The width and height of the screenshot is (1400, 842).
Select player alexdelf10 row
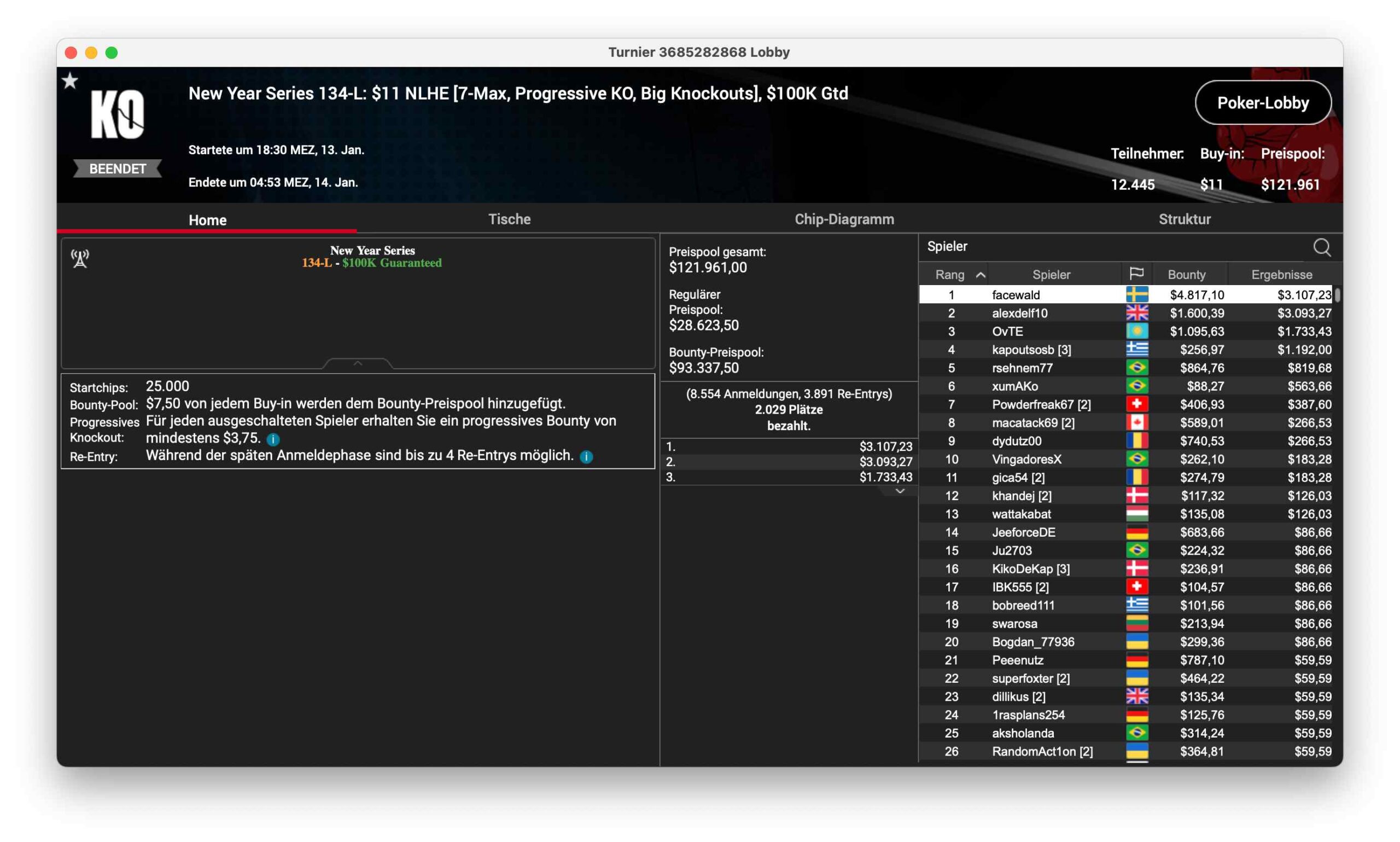(1019, 313)
